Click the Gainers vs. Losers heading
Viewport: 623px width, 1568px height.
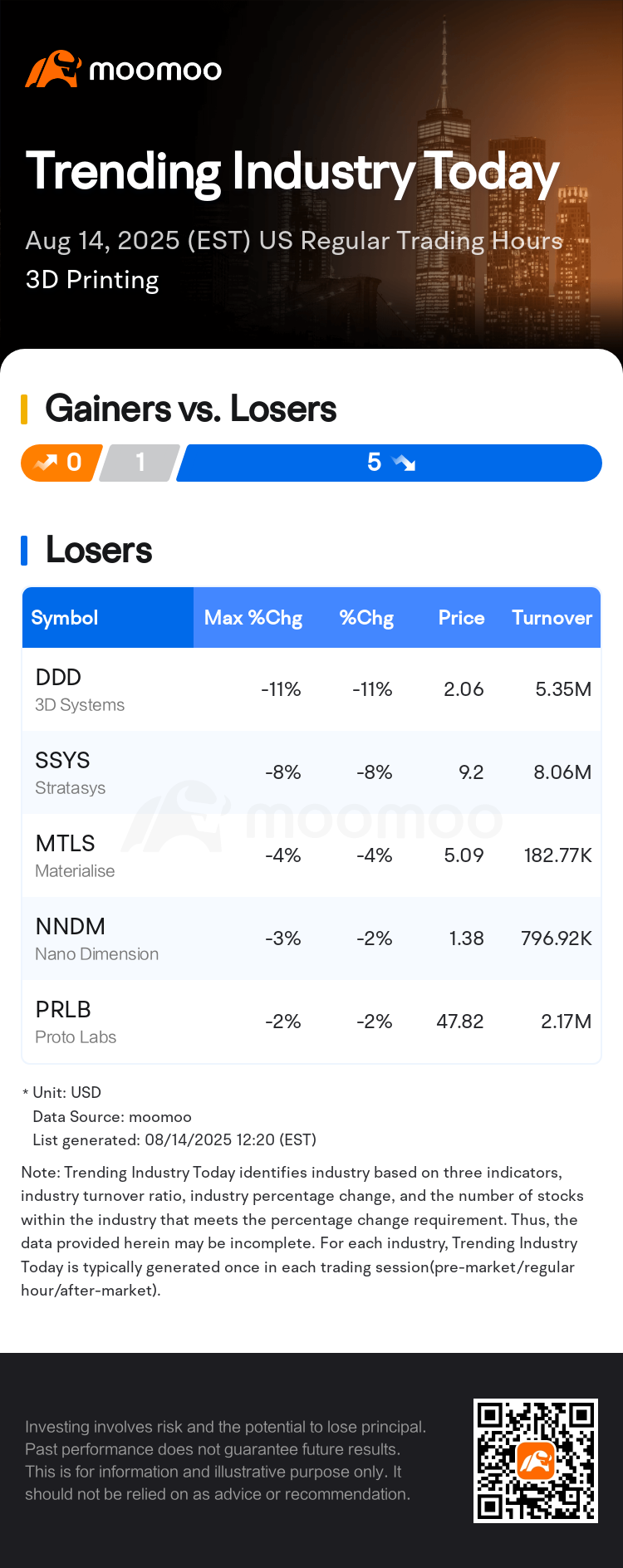pyautogui.click(x=191, y=409)
